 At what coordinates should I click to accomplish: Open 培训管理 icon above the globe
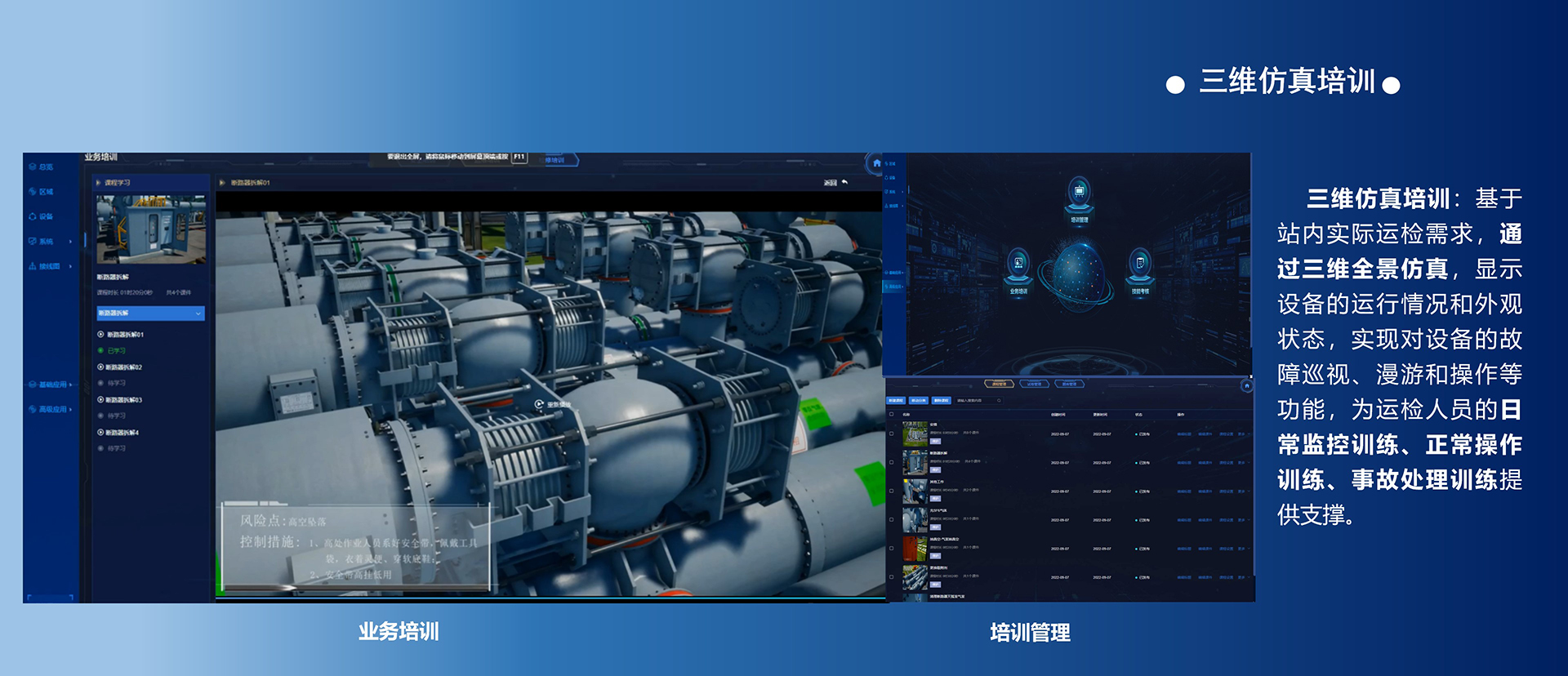1079,194
